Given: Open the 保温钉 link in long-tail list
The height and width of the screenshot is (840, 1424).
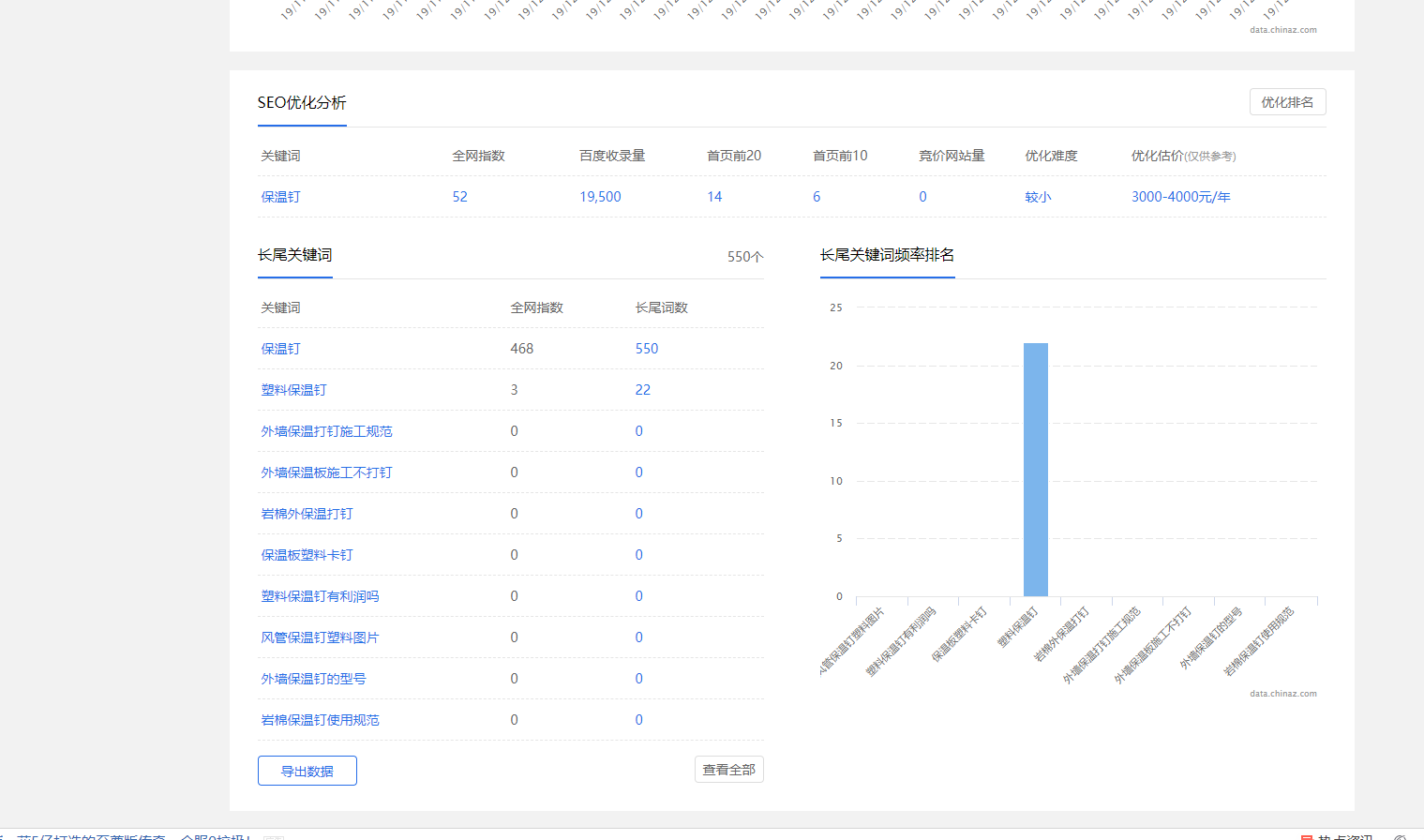Looking at the screenshot, I should pyautogui.click(x=280, y=349).
